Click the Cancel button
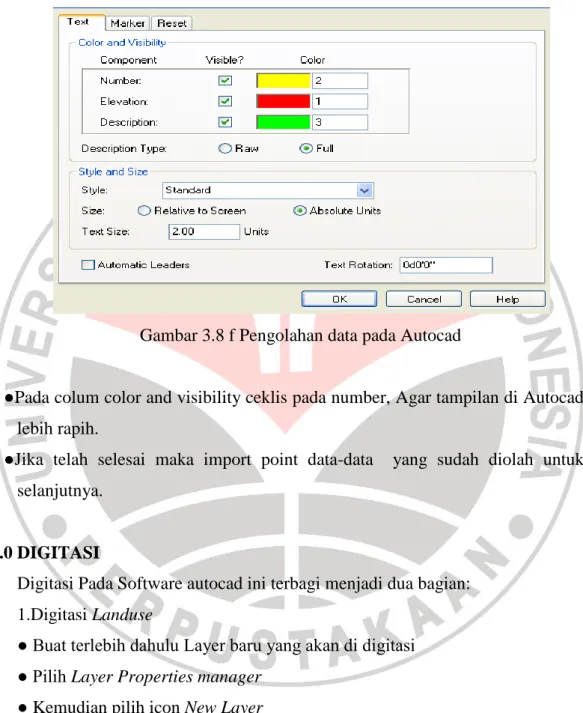This screenshot has width=583, height=713. click(x=424, y=299)
